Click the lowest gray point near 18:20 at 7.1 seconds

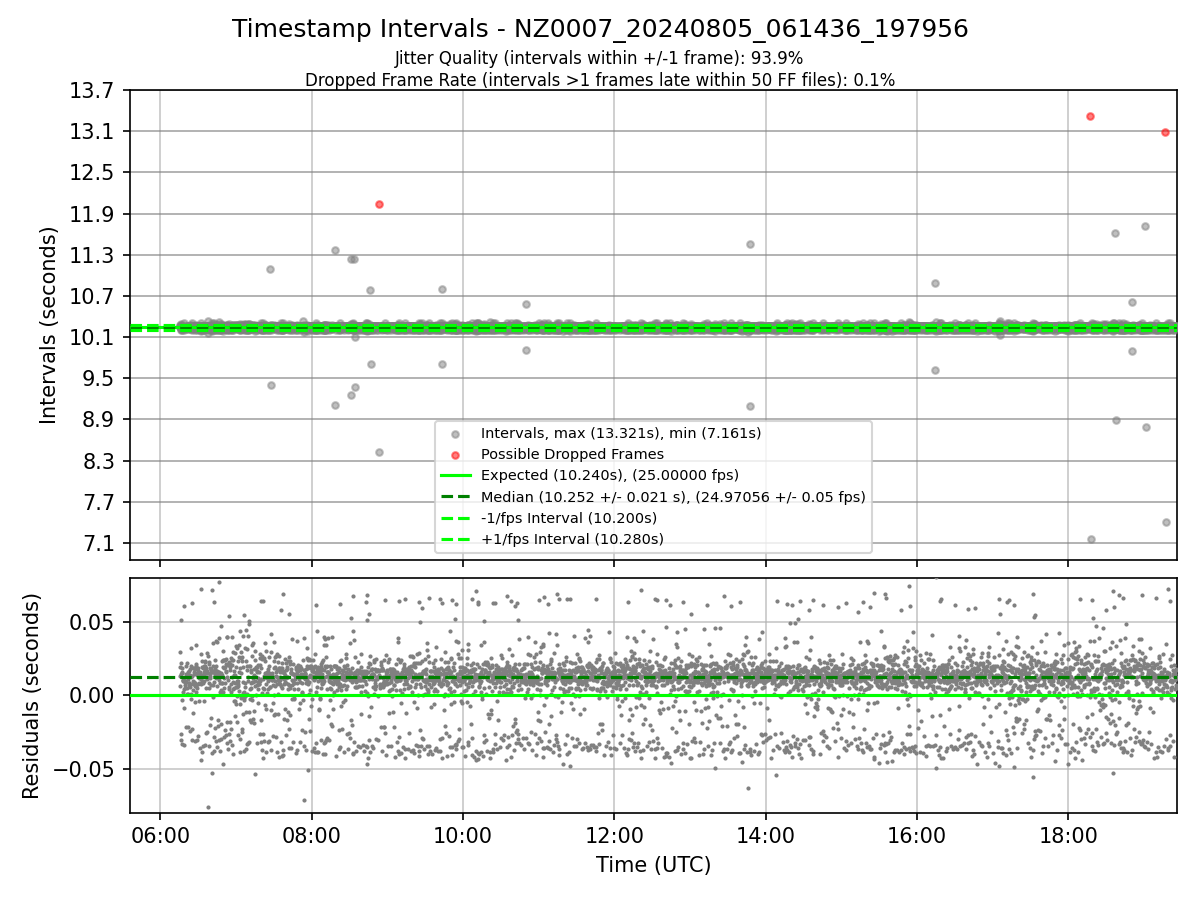pos(1091,539)
